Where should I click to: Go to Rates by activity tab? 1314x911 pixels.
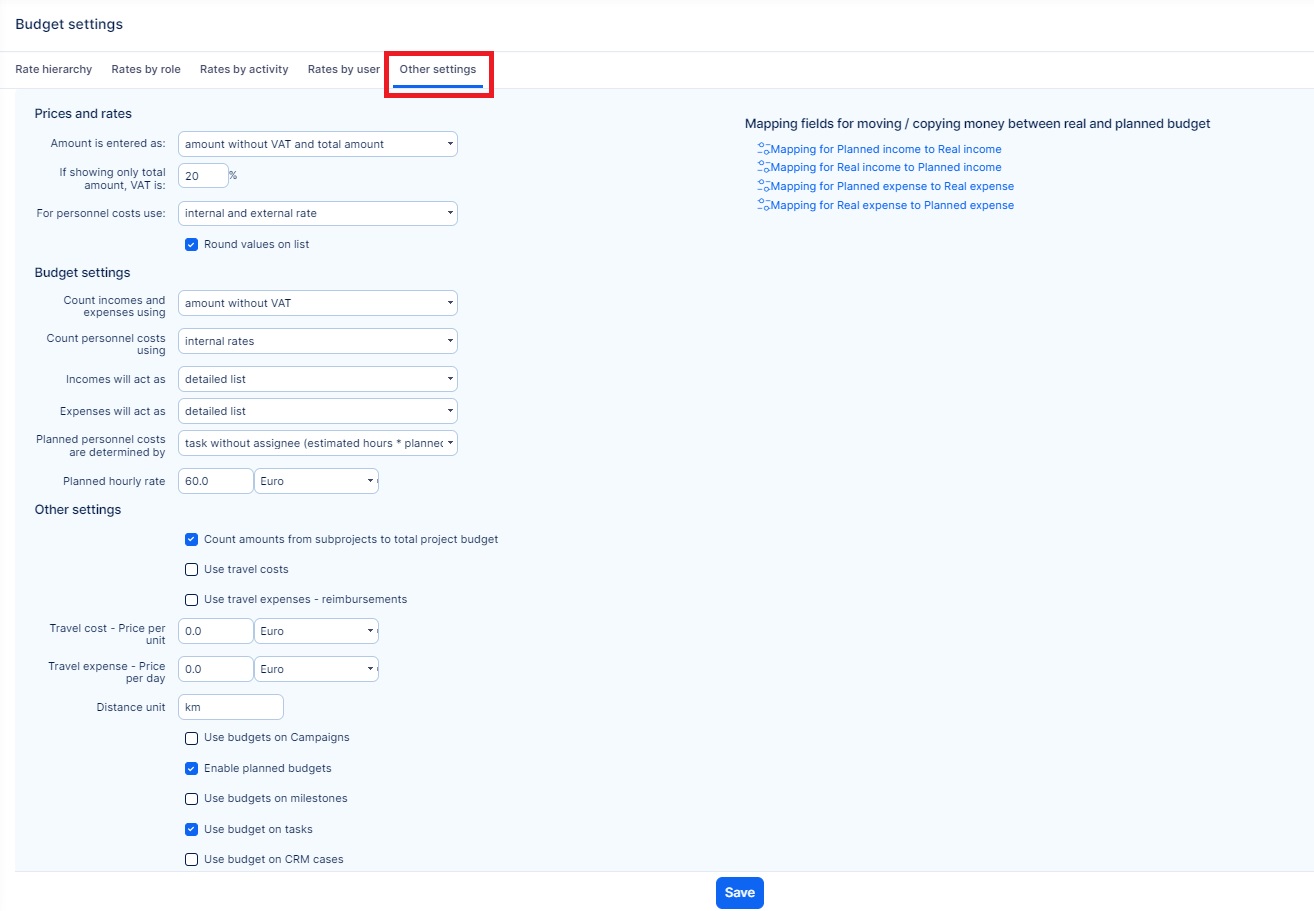coord(244,70)
